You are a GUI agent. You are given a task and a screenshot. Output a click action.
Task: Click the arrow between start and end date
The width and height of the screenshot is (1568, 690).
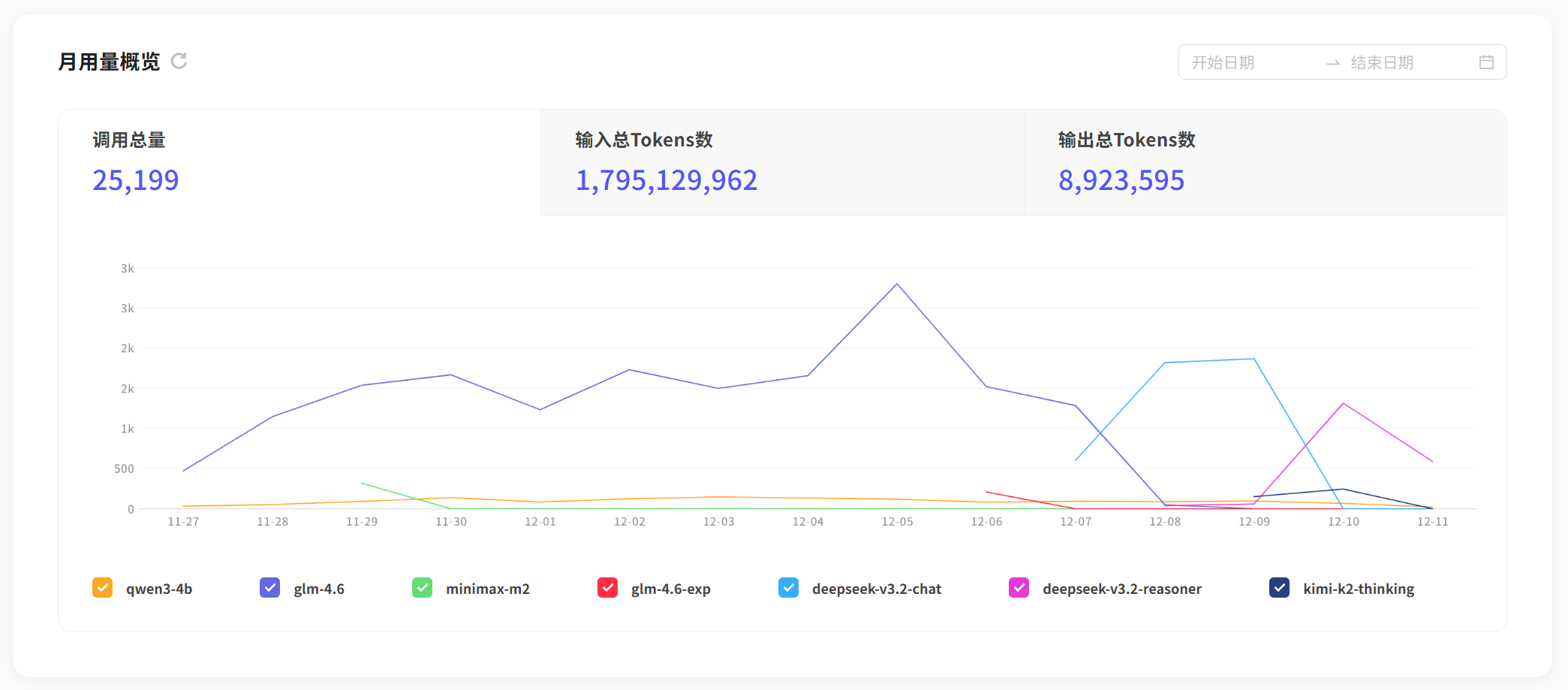pyautogui.click(x=1332, y=63)
